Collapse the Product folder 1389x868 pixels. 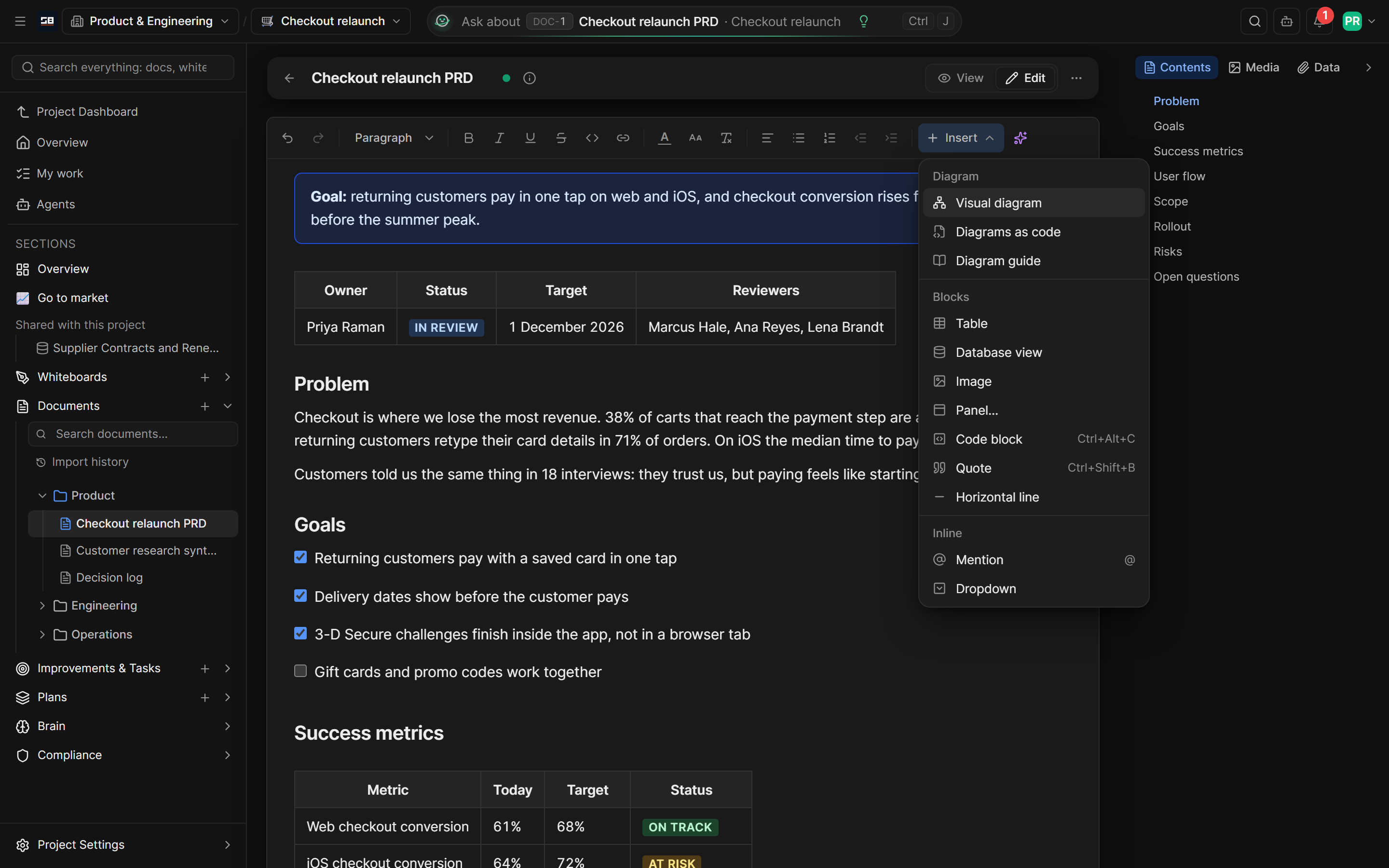pos(42,495)
